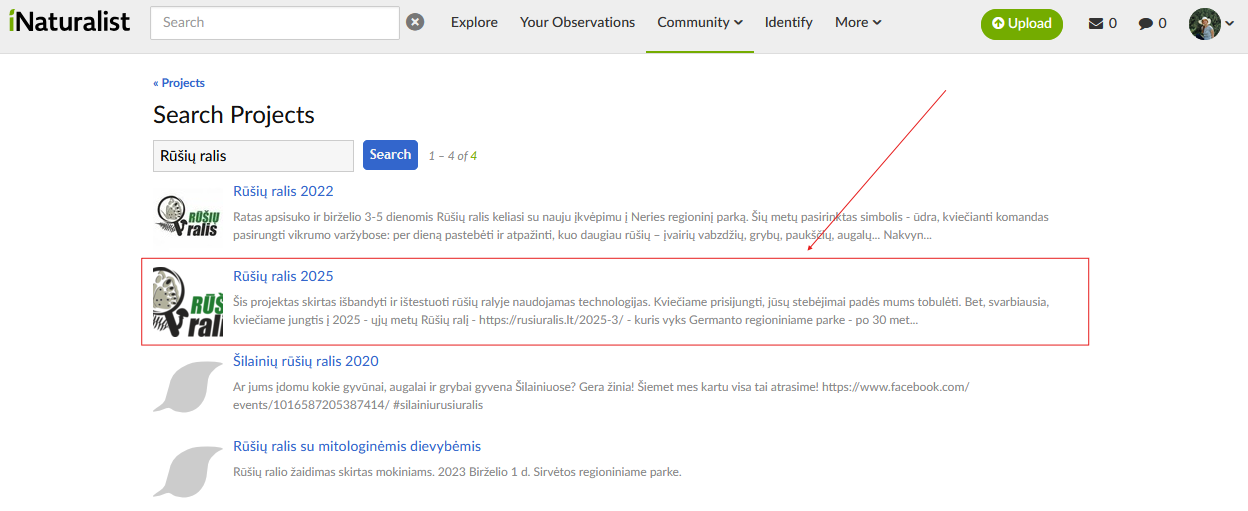Viewport: 1248px width, 511px height.
Task: Open the Rūšių ralis 2022 project logo
Action: [x=188, y=217]
